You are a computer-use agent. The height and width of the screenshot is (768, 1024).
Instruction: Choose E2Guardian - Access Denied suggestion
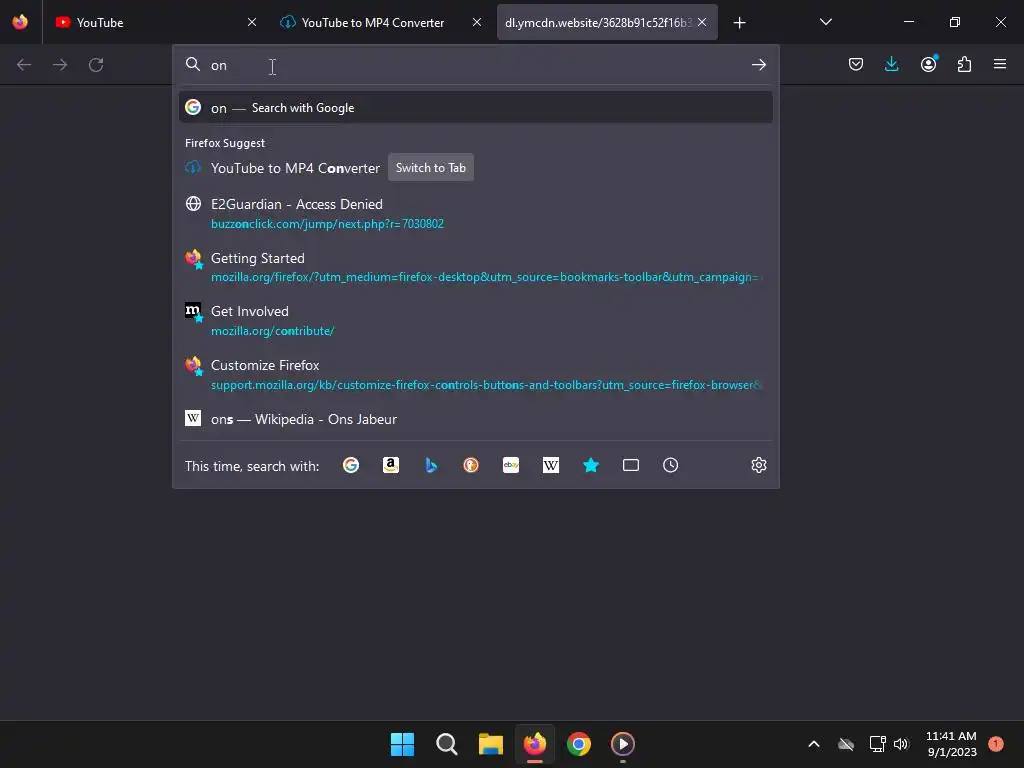click(x=475, y=214)
